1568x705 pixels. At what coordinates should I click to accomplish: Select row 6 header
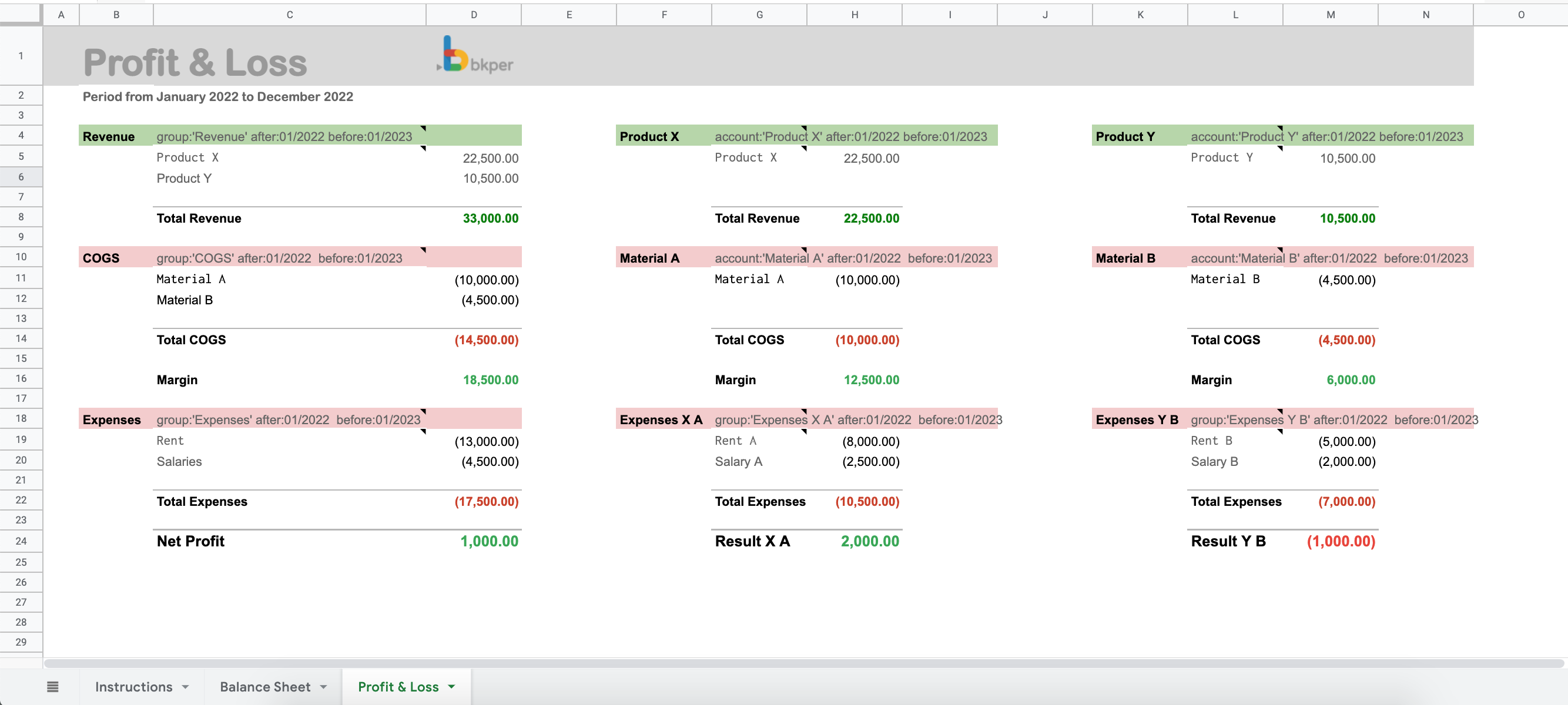[21, 177]
